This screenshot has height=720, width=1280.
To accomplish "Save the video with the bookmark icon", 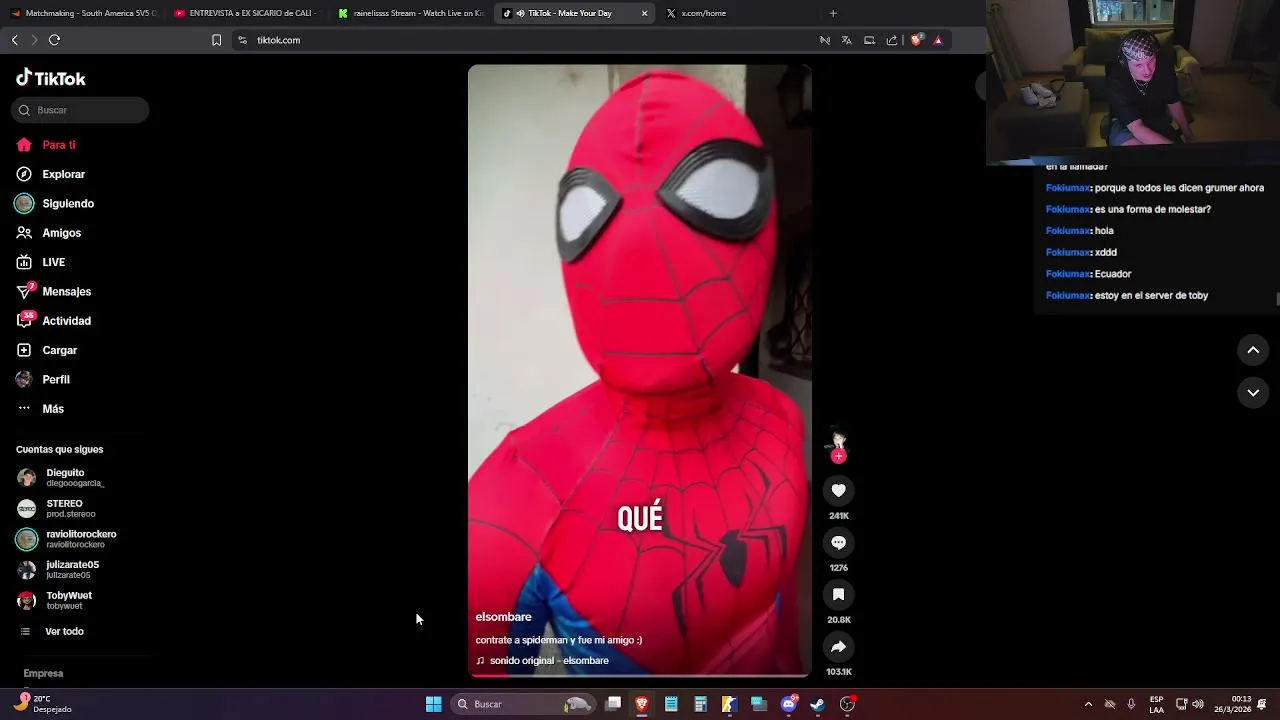I will pos(838,594).
